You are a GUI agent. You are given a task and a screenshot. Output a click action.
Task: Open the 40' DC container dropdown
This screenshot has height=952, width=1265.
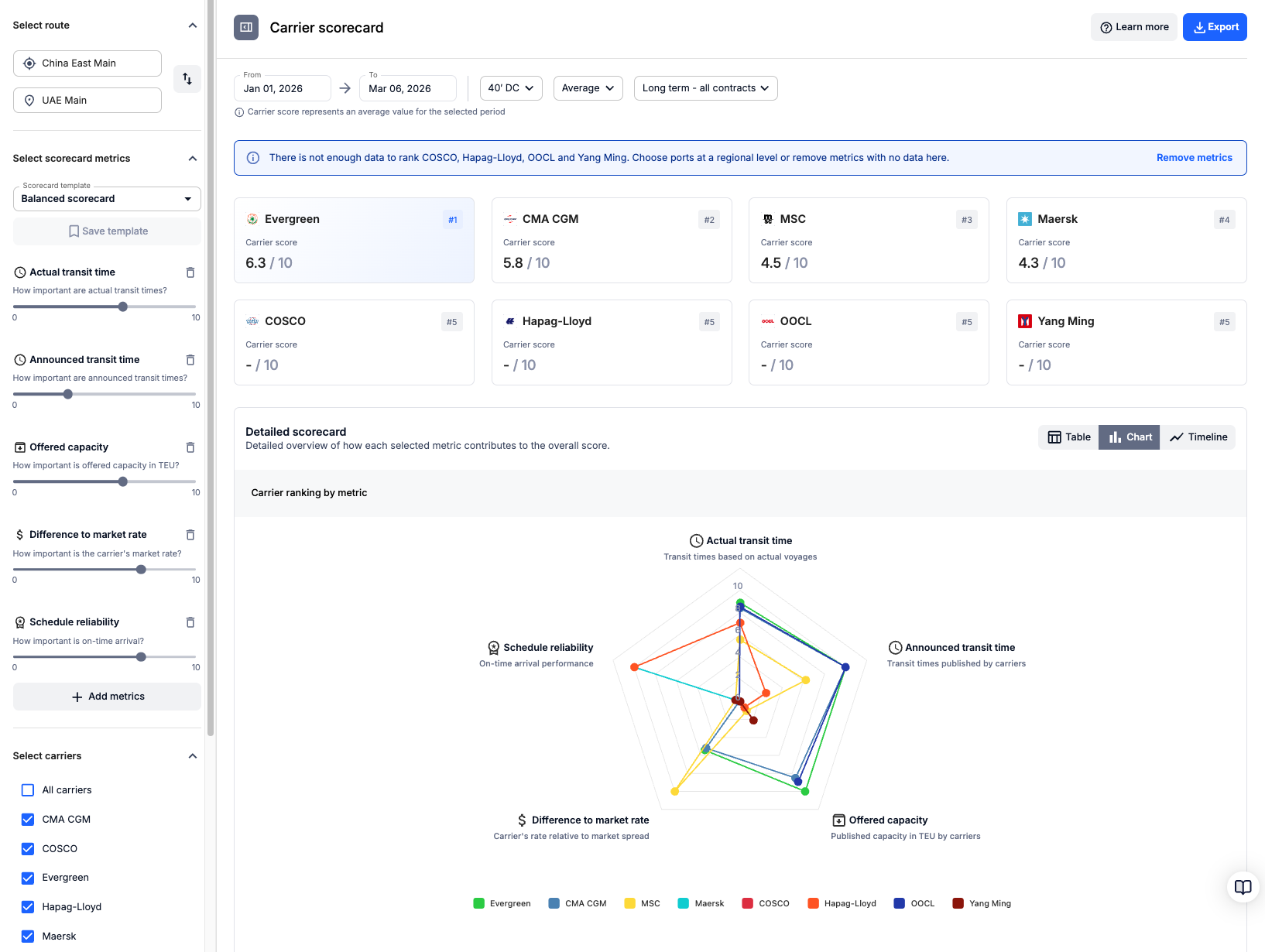click(x=511, y=88)
